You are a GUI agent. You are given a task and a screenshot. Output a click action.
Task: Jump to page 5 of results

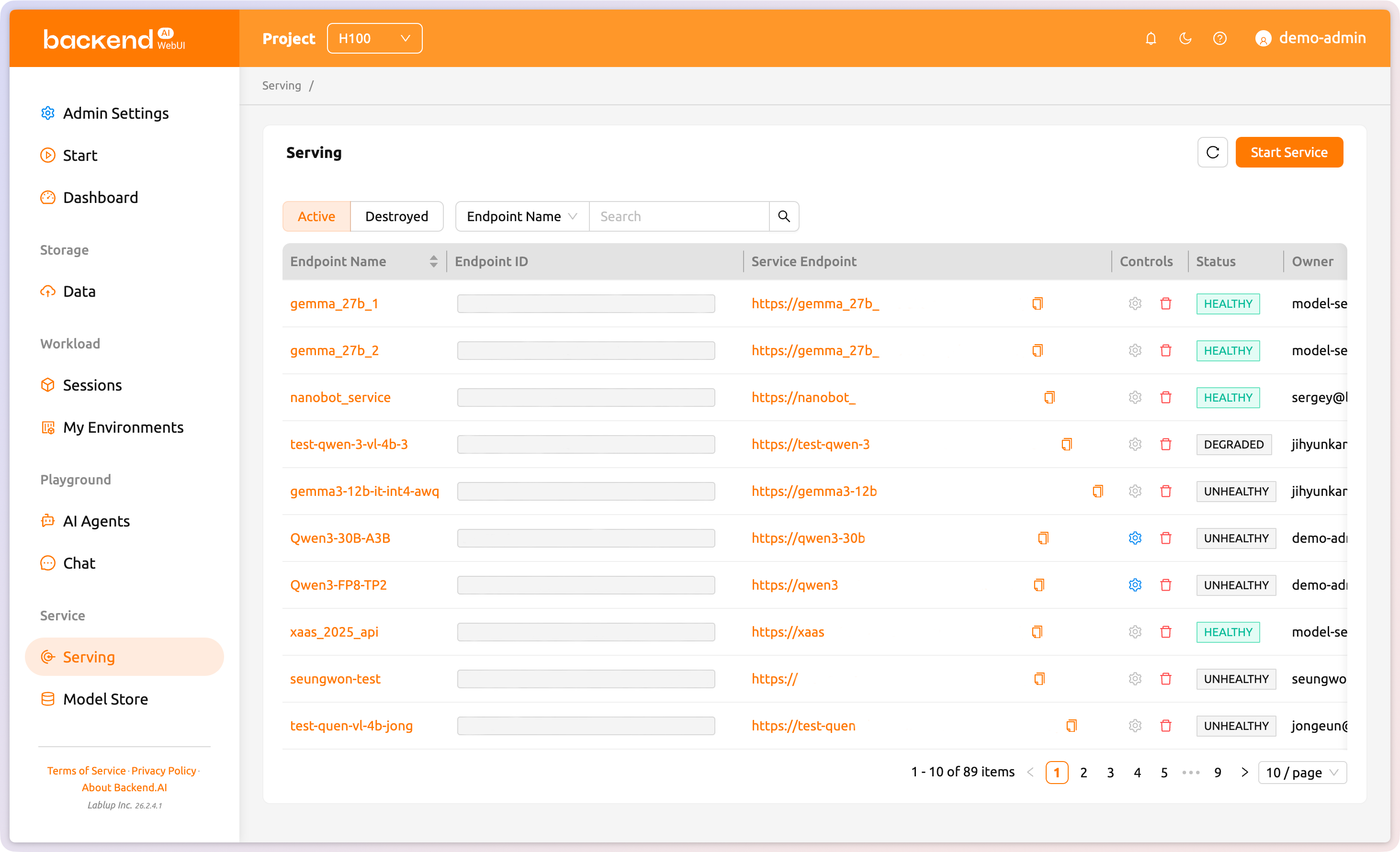pos(1163,773)
